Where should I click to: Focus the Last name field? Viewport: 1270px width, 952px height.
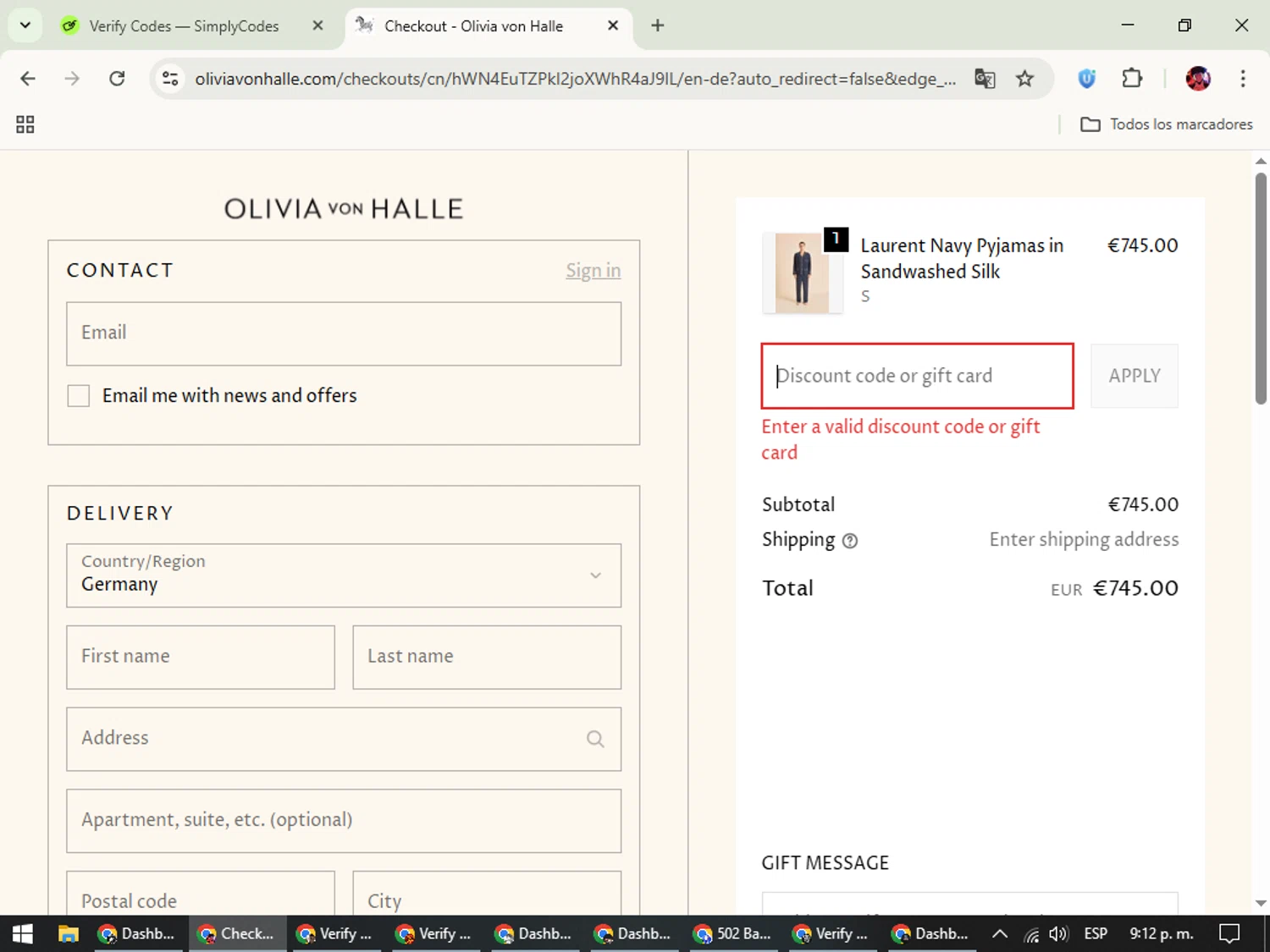(x=487, y=657)
